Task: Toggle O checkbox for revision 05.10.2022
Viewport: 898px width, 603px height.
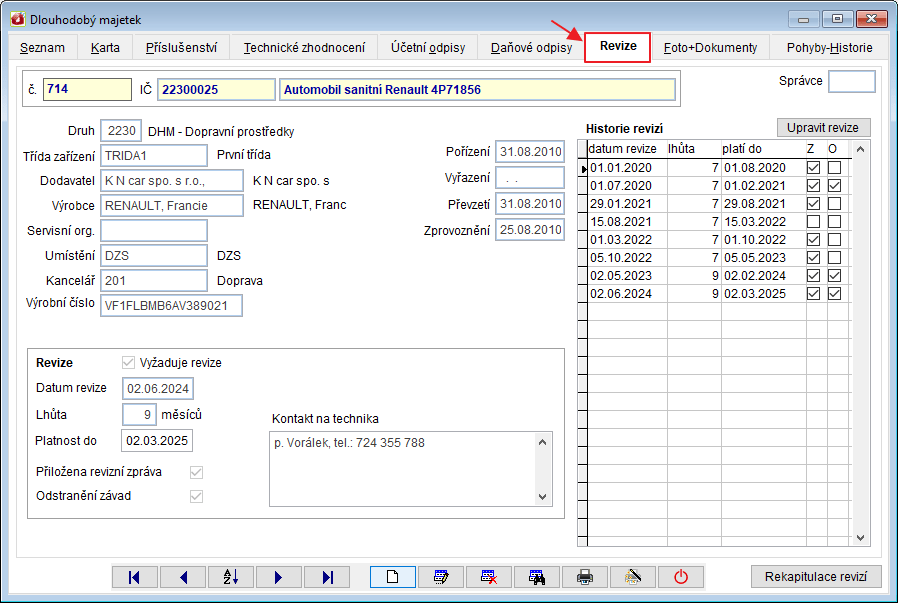Action: (834, 258)
